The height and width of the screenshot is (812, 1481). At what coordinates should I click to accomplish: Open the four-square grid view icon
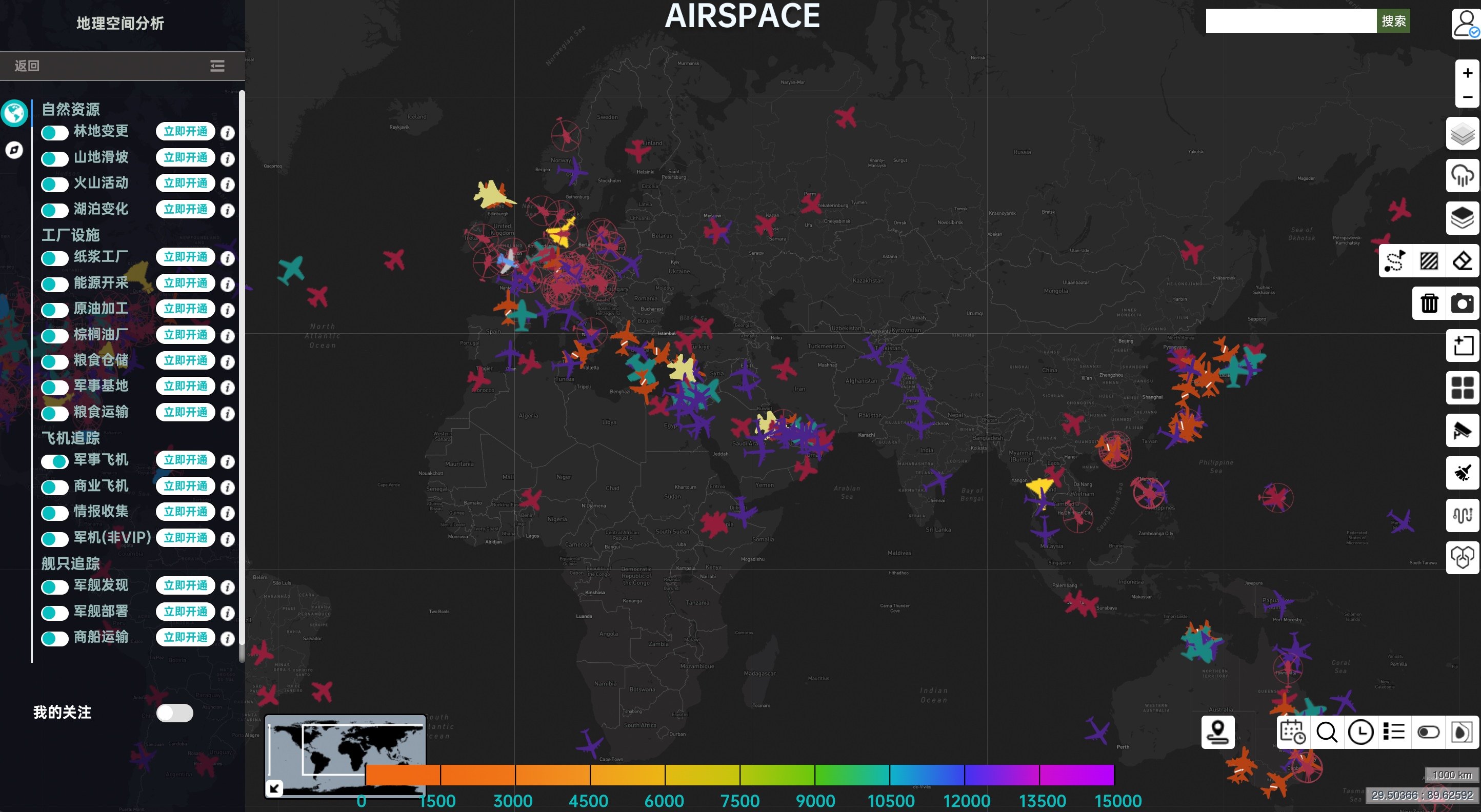[x=1462, y=388]
